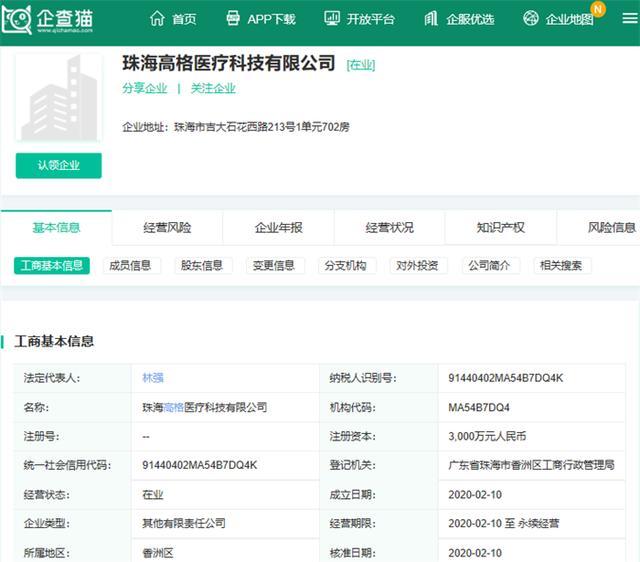Click the [在业] status tag beside company title
The height and width of the screenshot is (562, 640).
361,65
